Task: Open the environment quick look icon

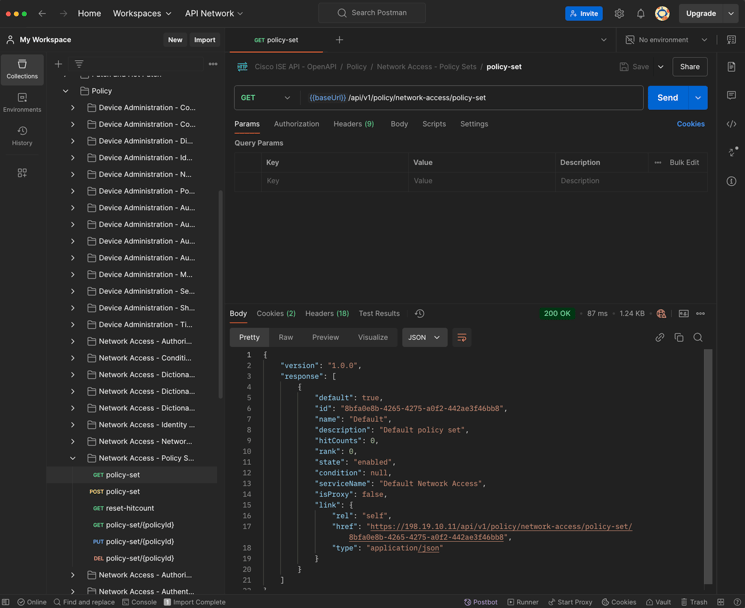Action: (x=731, y=40)
